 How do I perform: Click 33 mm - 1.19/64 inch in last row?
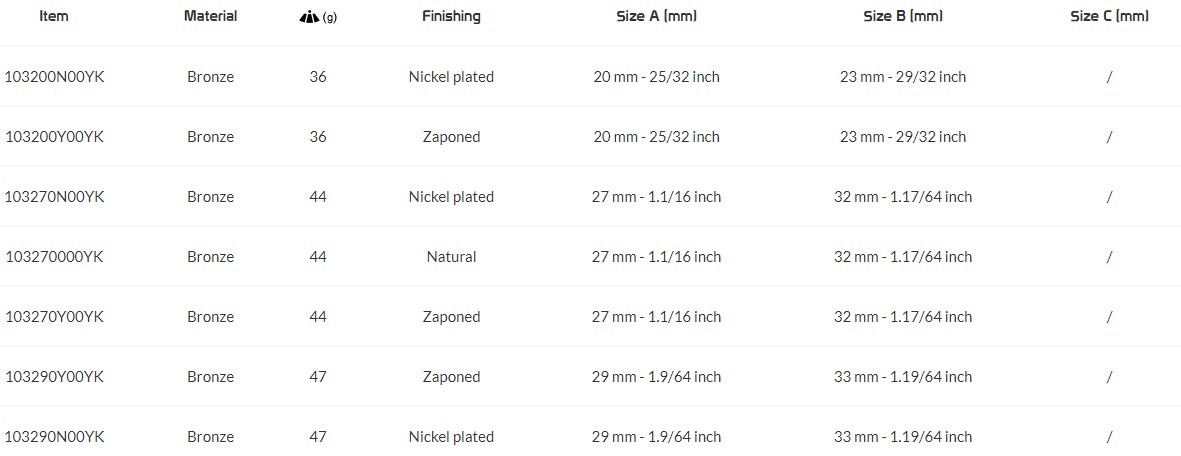[x=903, y=436]
